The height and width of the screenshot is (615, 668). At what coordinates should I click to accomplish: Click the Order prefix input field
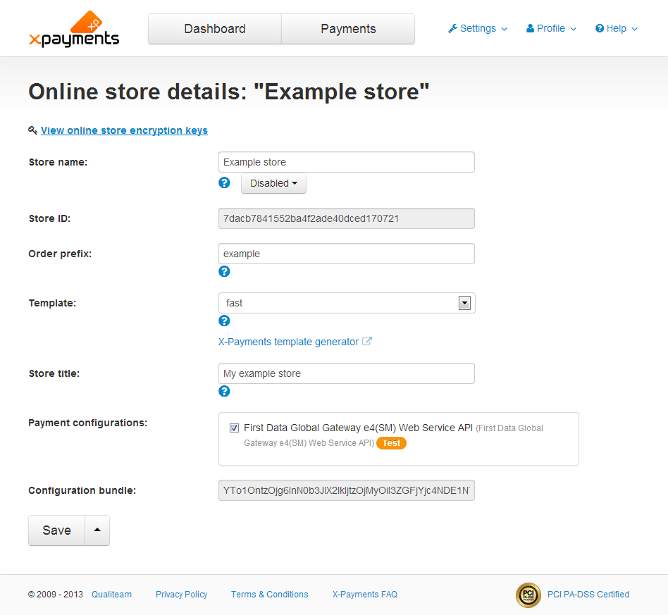346,253
